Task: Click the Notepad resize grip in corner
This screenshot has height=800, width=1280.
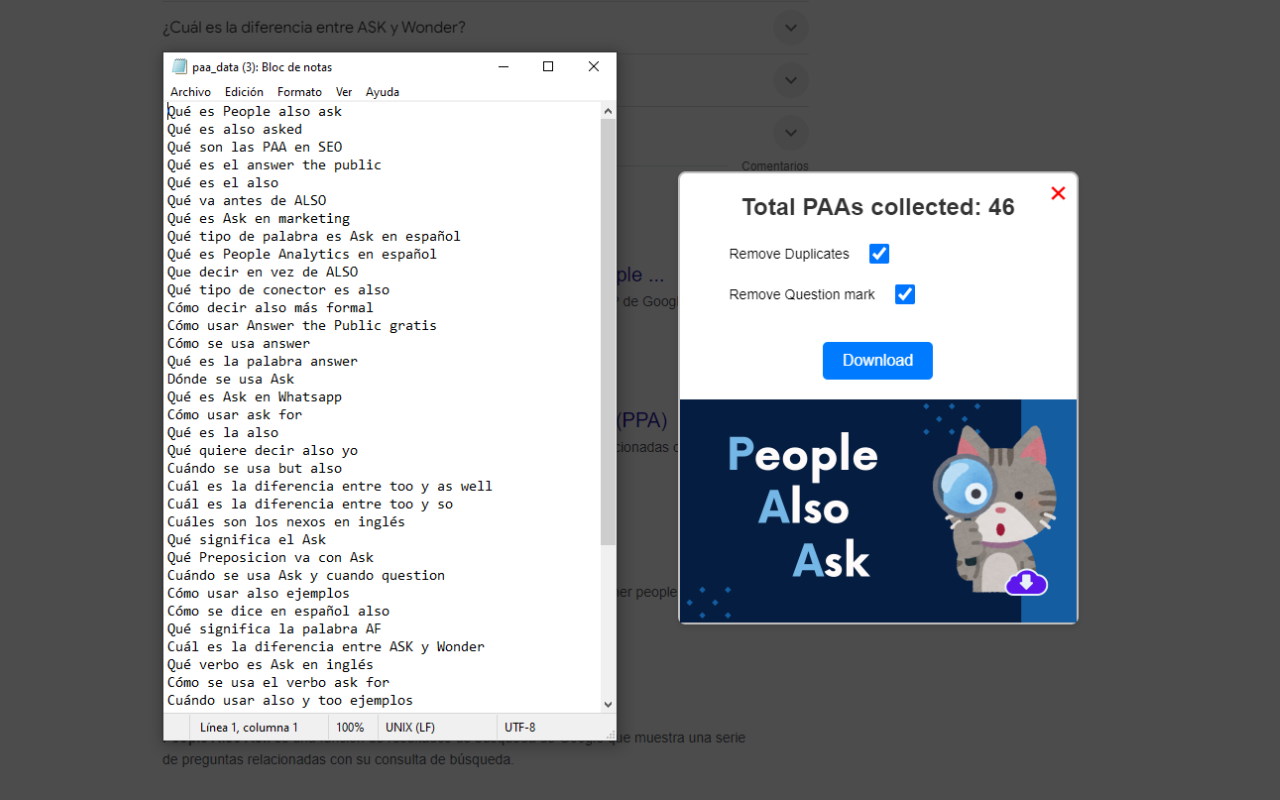Action: point(610,734)
